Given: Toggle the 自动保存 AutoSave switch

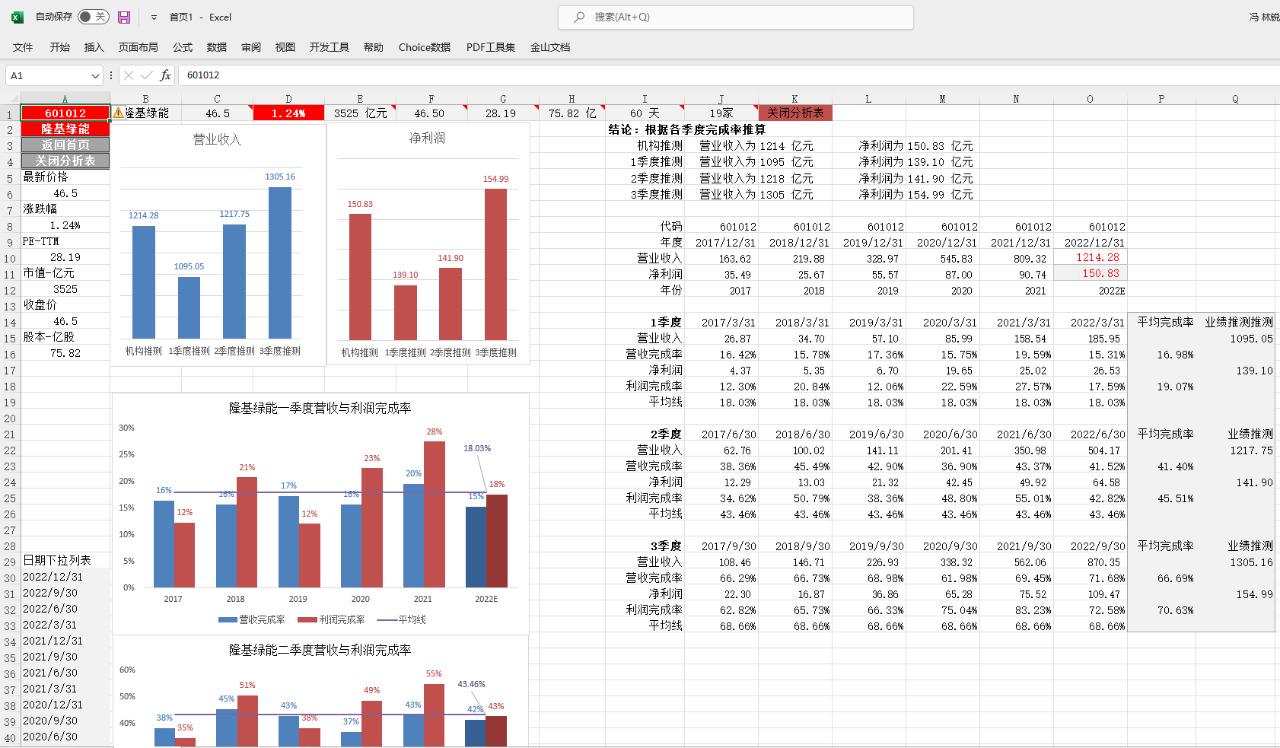Looking at the screenshot, I should click(93, 17).
